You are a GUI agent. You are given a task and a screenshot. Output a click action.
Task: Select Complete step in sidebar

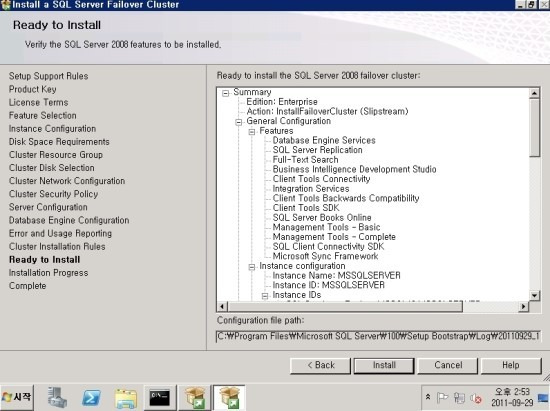coord(27,286)
